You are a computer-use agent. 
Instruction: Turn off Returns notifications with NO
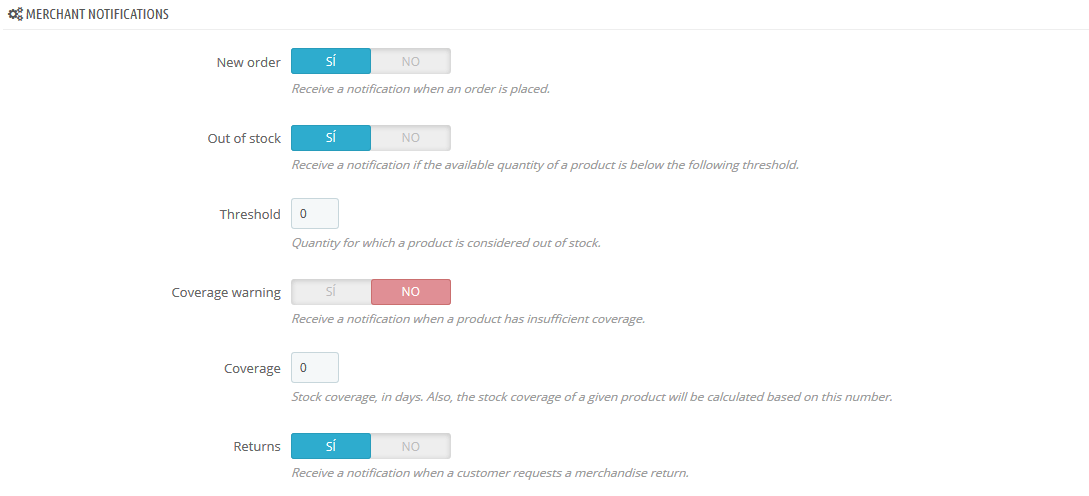click(x=410, y=446)
